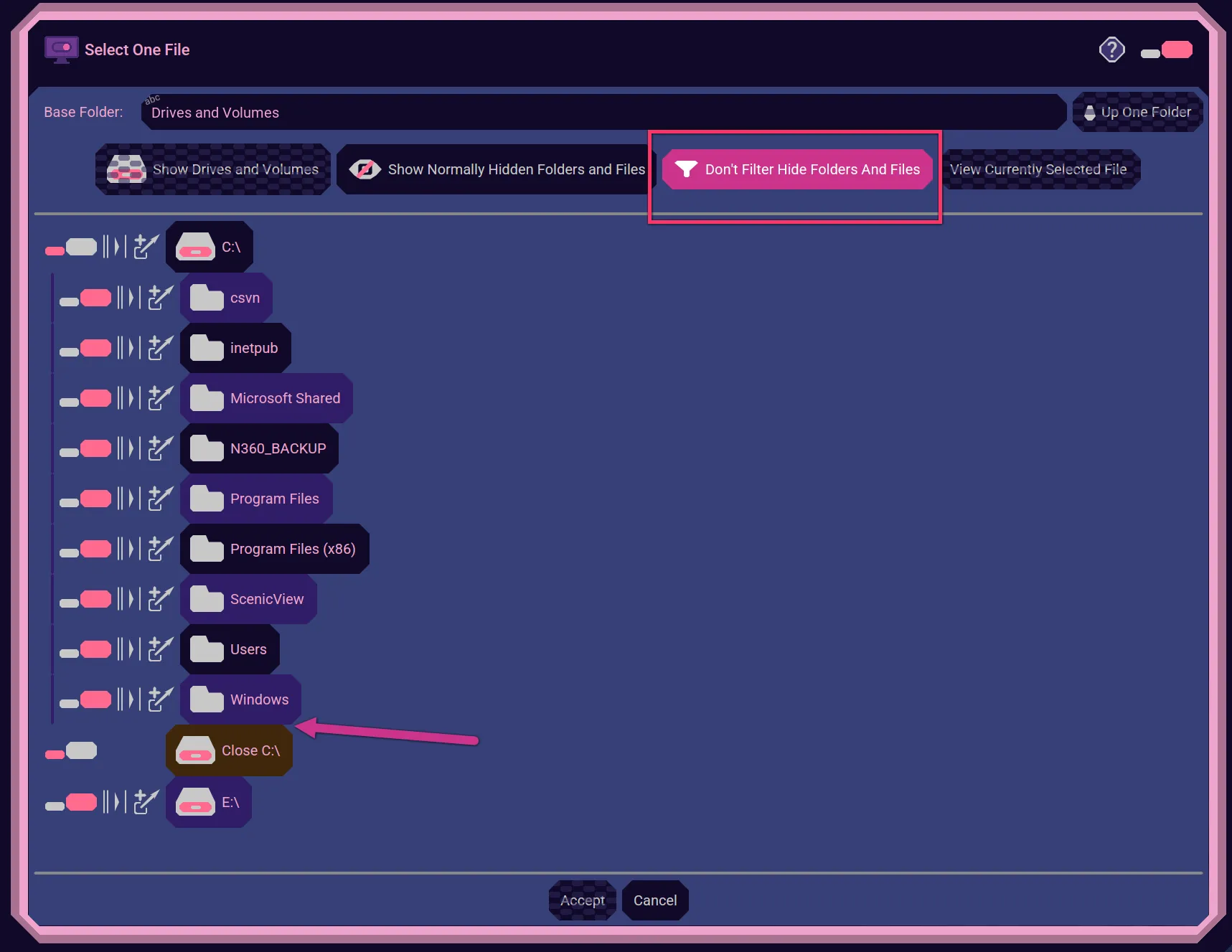The height and width of the screenshot is (952, 1232).
Task: Click the bars-and-arrow icon next to Program Files
Action: (x=129, y=498)
